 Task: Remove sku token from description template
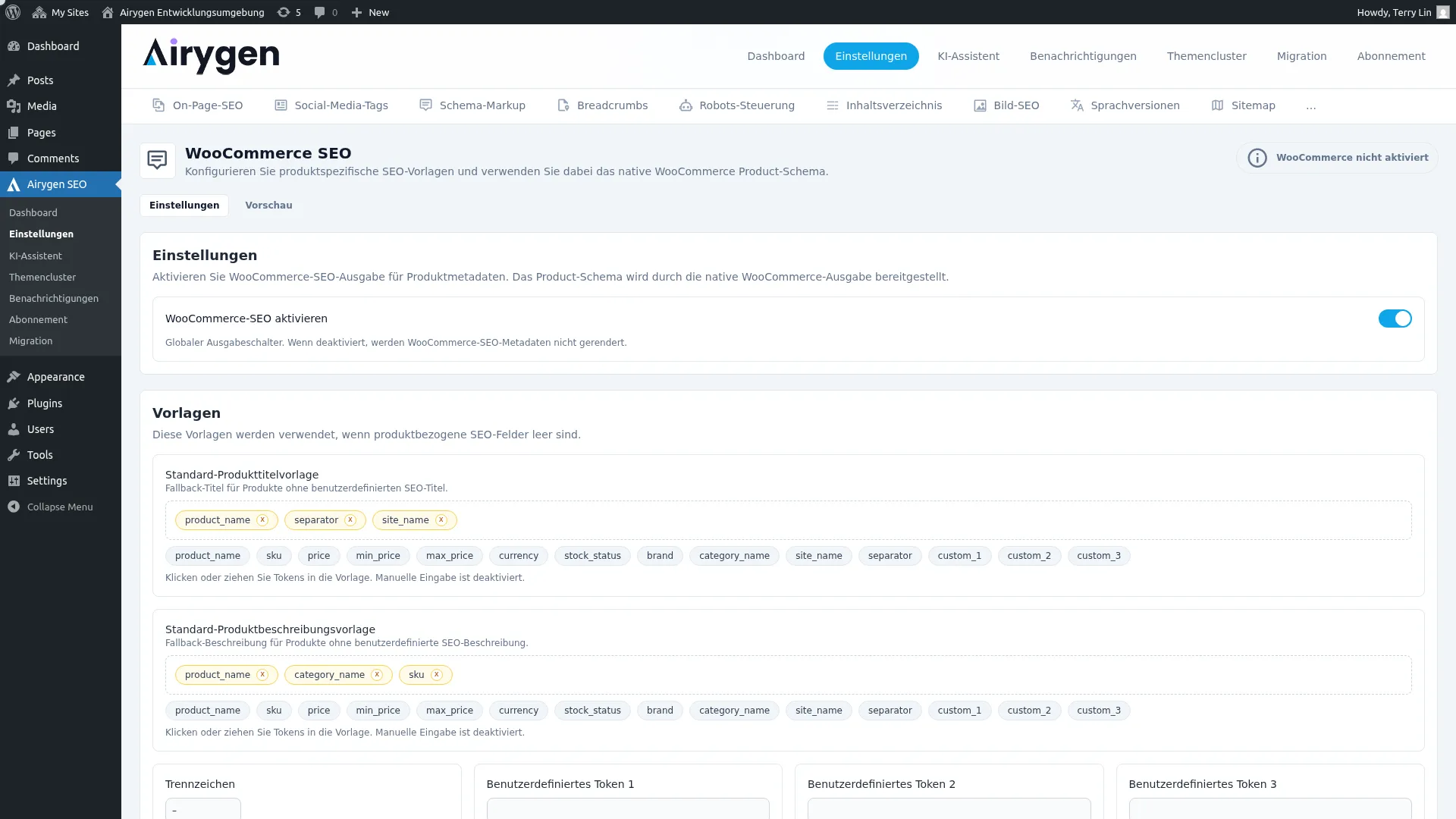(437, 675)
